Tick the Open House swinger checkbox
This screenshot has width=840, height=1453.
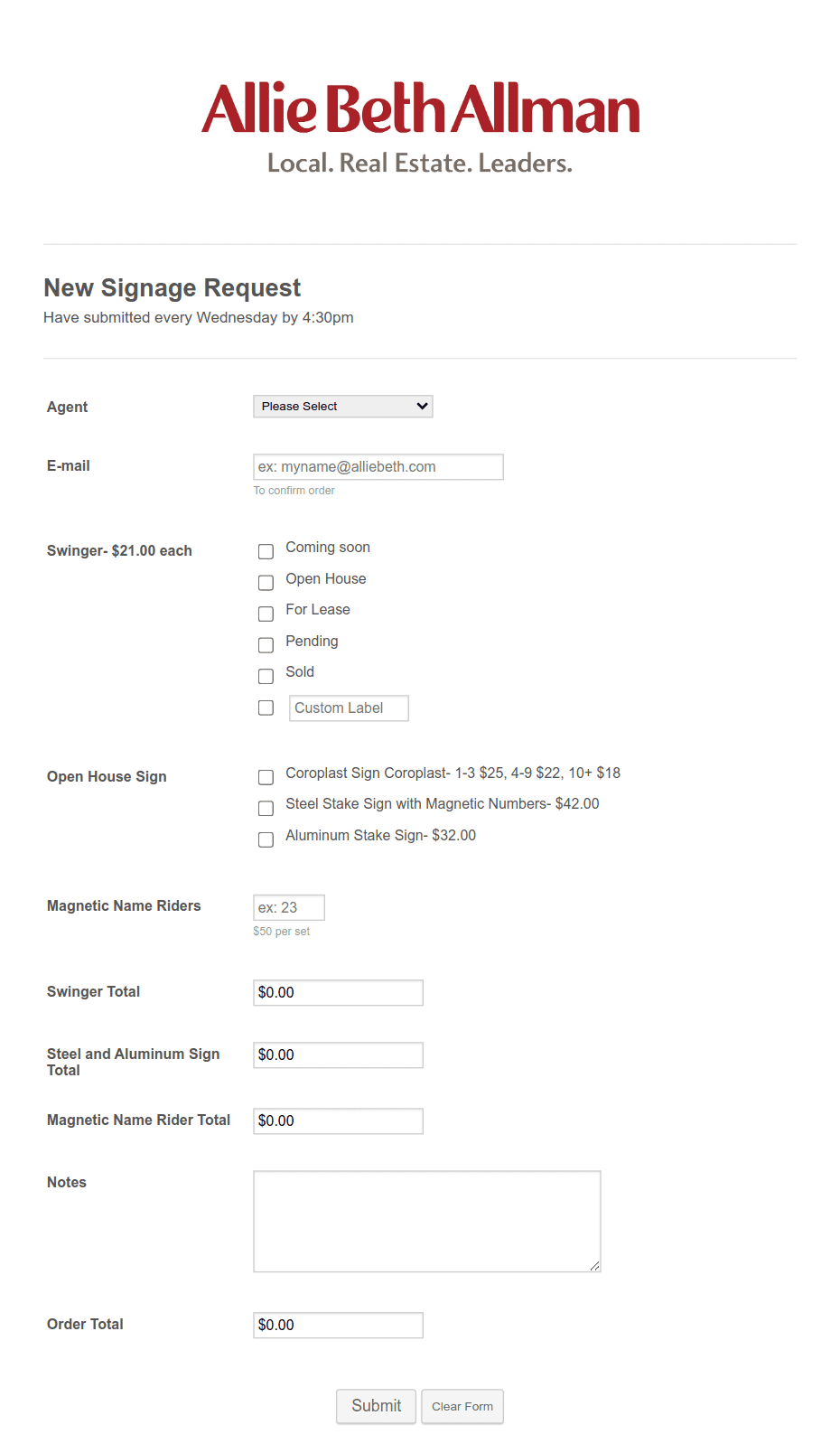pyautogui.click(x=266, y=583)
